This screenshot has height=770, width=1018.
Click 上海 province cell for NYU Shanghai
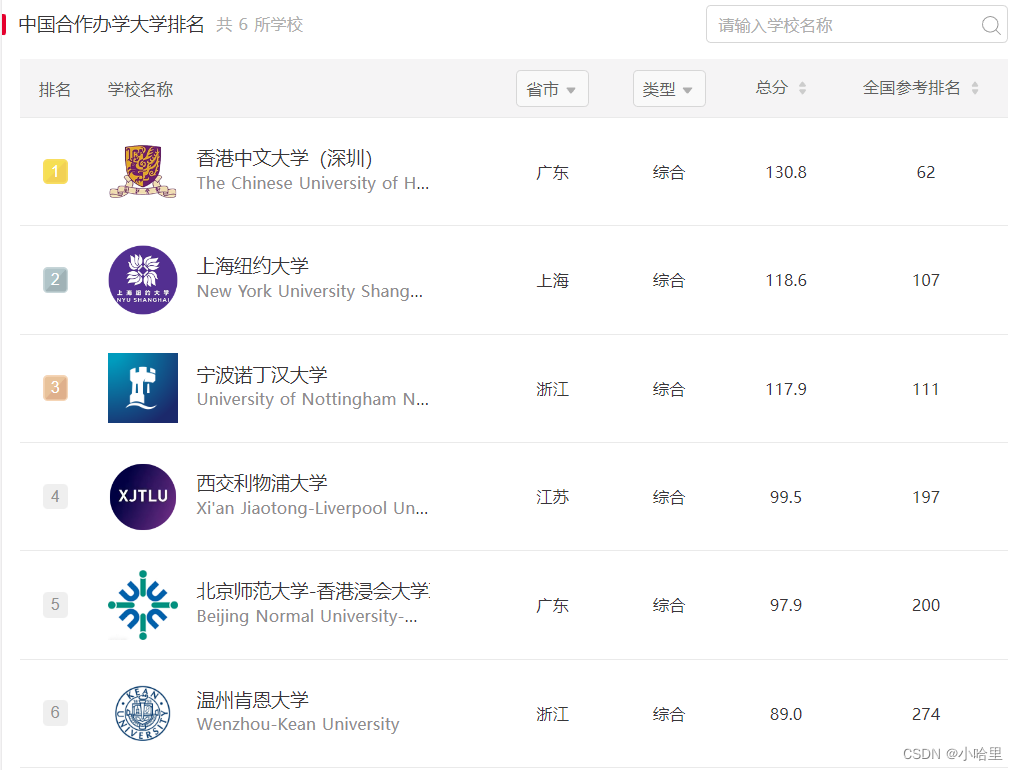552,280
